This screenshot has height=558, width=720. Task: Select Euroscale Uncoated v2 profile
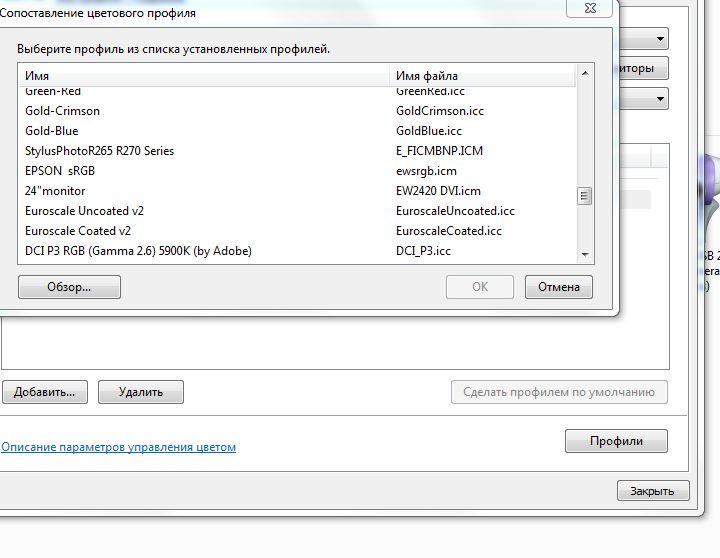[296, 211]
